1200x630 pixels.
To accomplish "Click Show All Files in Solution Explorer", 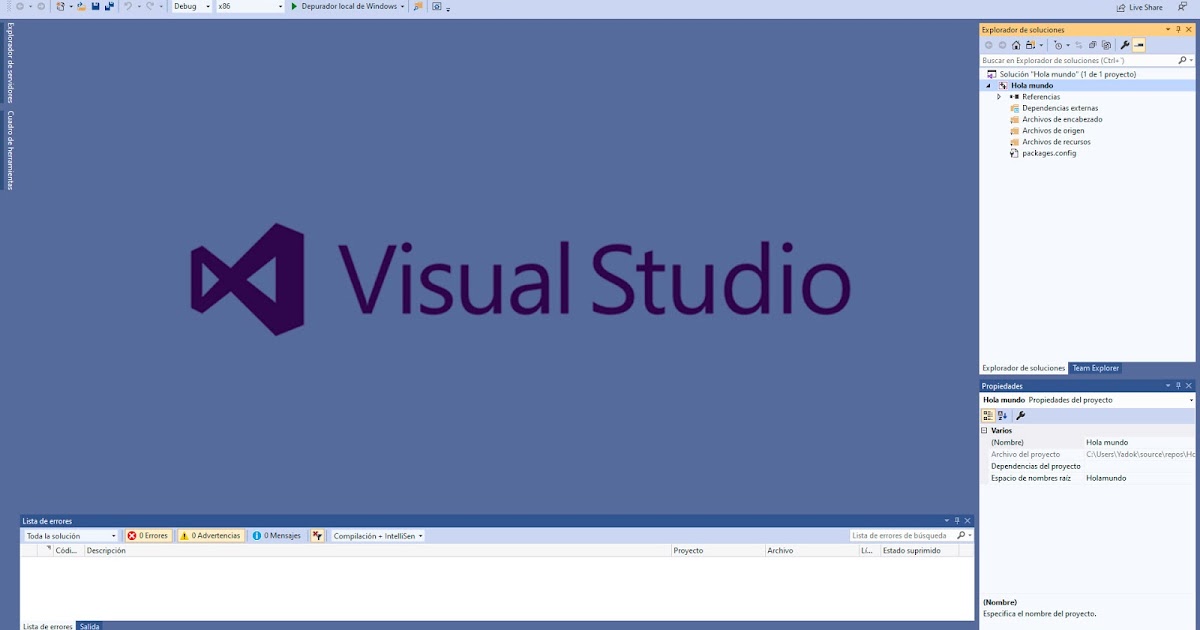I will tap(1107, 44).
